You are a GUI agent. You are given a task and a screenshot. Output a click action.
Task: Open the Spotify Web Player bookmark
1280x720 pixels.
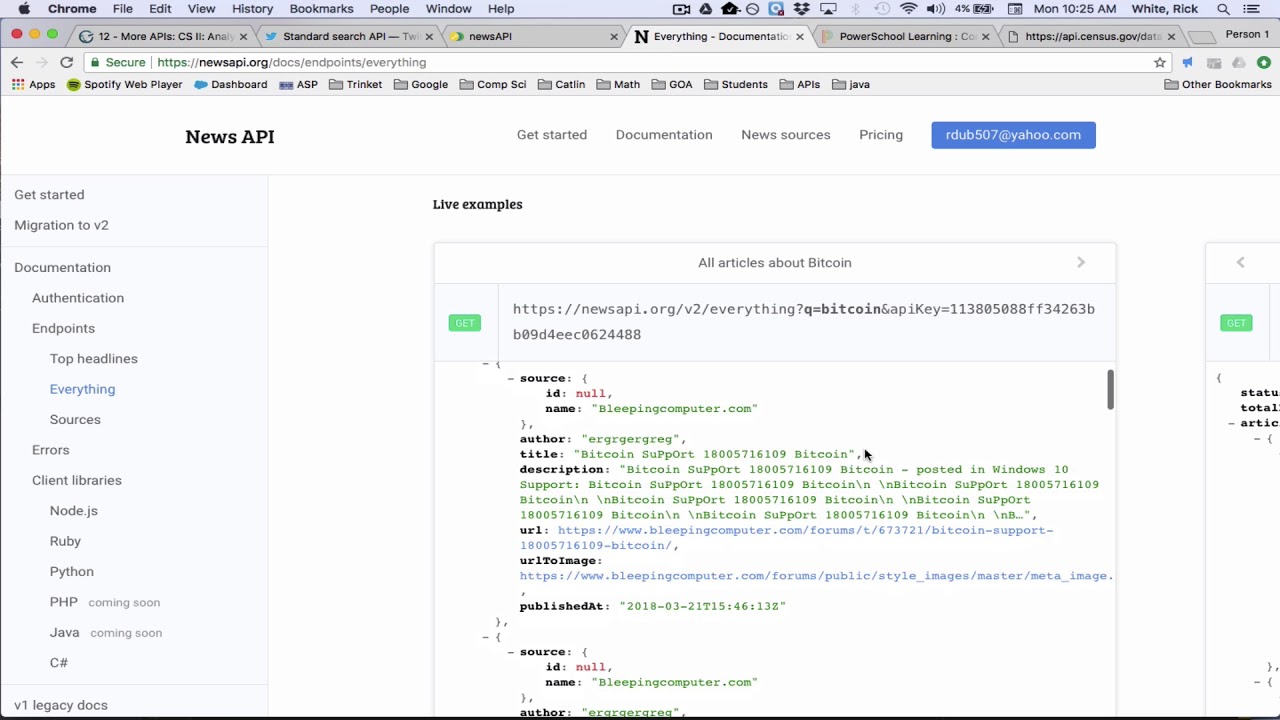point(124,84)
